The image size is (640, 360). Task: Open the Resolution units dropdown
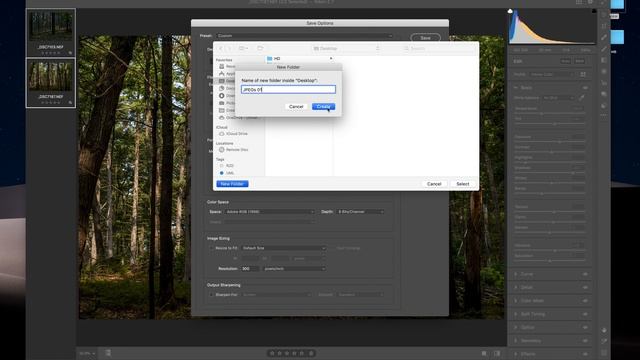(294, 269)
